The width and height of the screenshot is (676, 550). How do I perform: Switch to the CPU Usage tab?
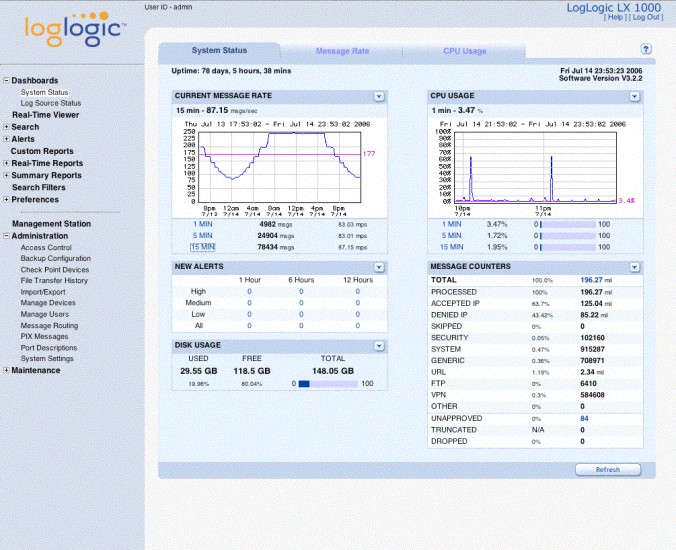pyautogui.click(x=464, y=50)
